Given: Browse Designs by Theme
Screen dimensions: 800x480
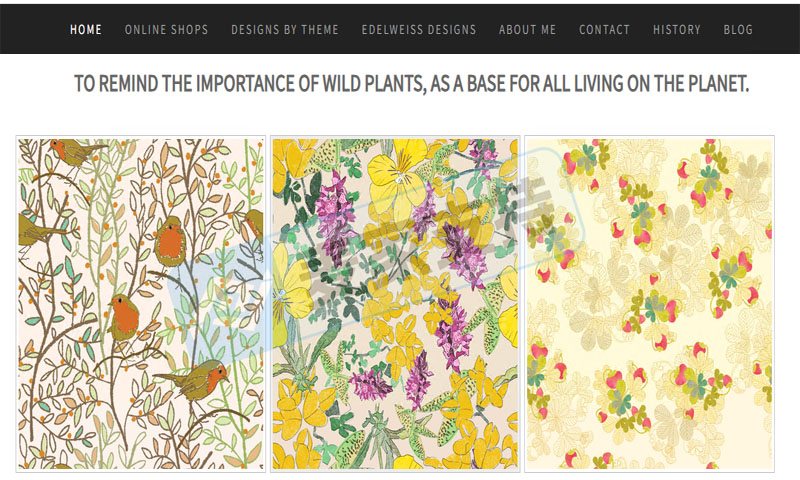Looking at the screenshot, I should [x=285, y=30].
